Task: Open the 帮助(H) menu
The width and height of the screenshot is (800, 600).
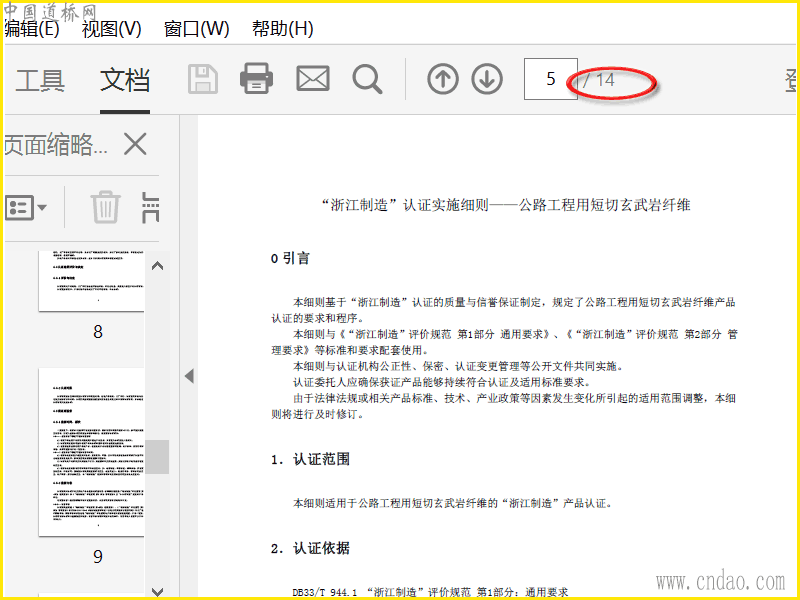Action: coord(282,29)
